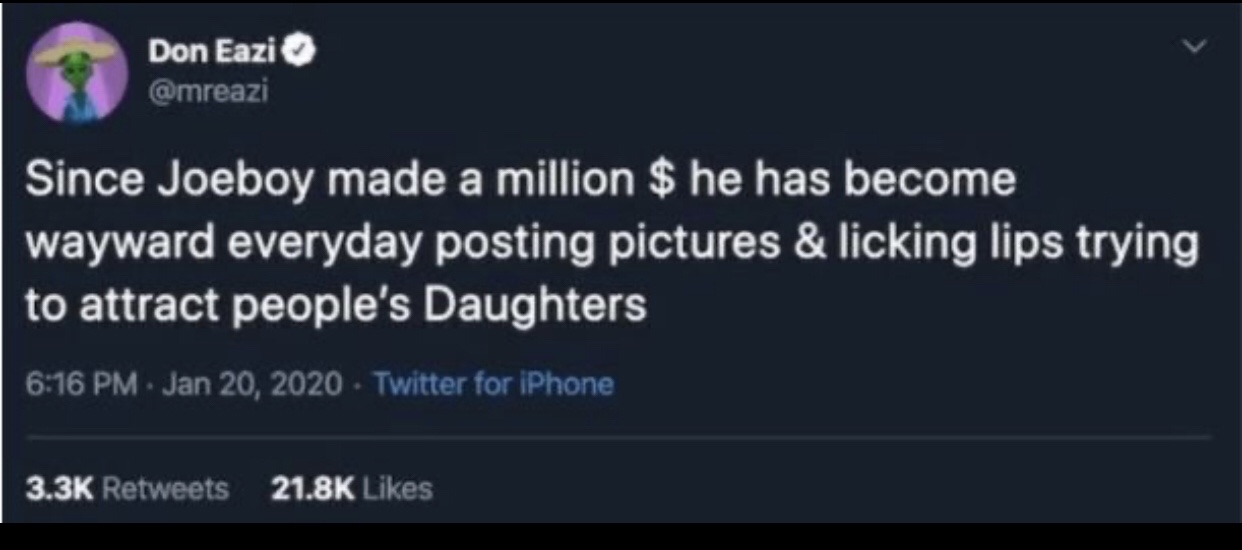Click the Twitter for iPhone source link
The image size is (1242, 550).
[493, 383]
